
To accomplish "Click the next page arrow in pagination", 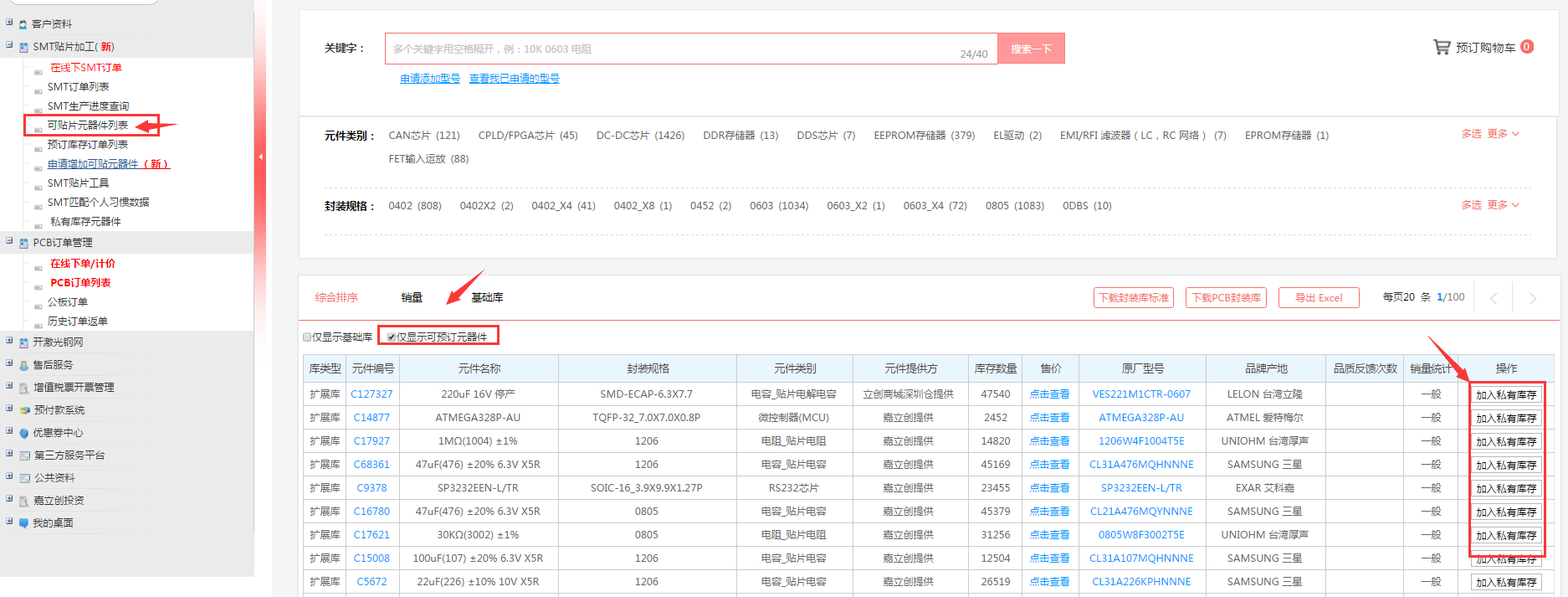I will 1532,298.
